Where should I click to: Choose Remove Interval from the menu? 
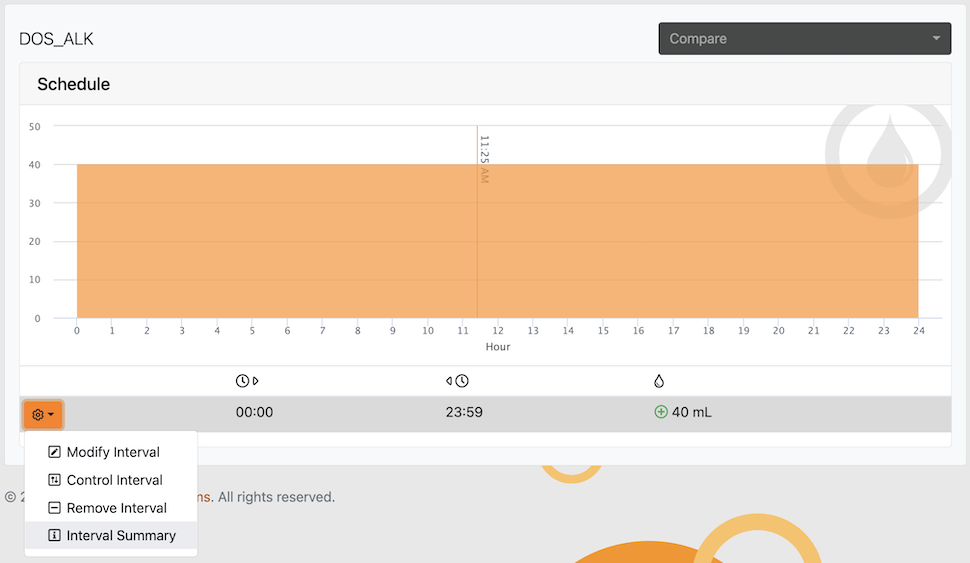116,508
